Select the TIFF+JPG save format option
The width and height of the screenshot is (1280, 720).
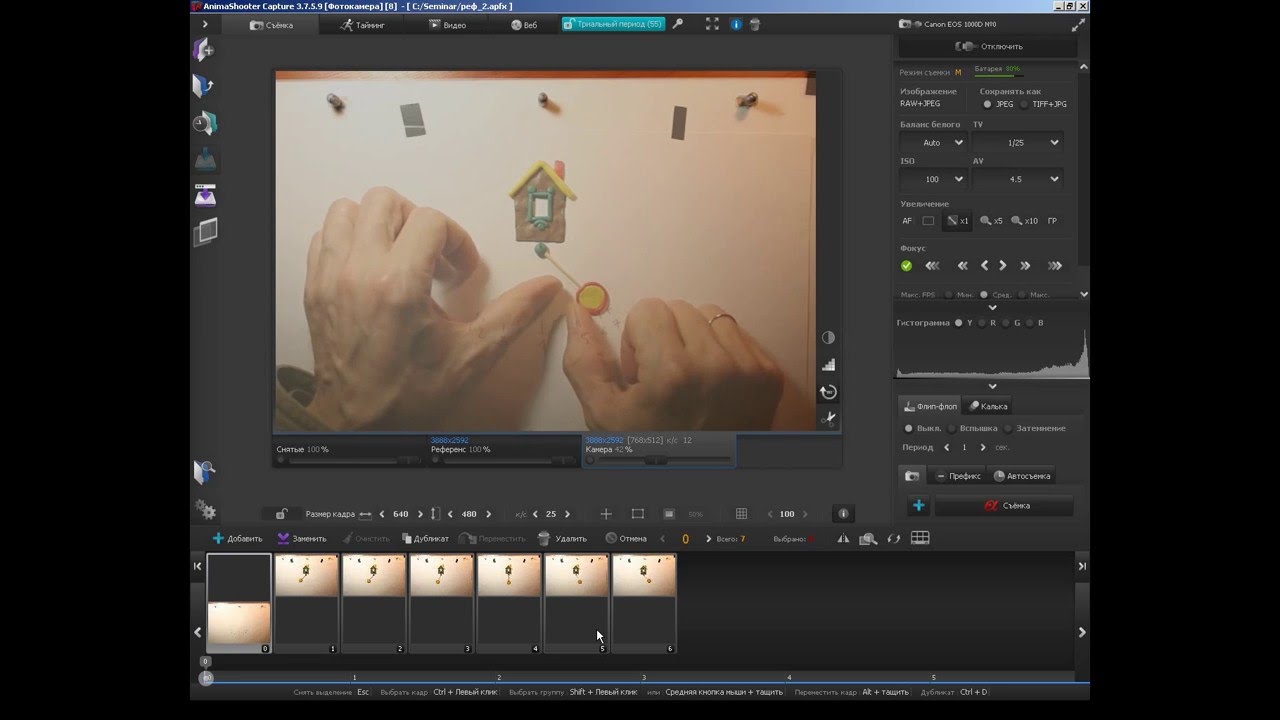(x=1025, y=104)
